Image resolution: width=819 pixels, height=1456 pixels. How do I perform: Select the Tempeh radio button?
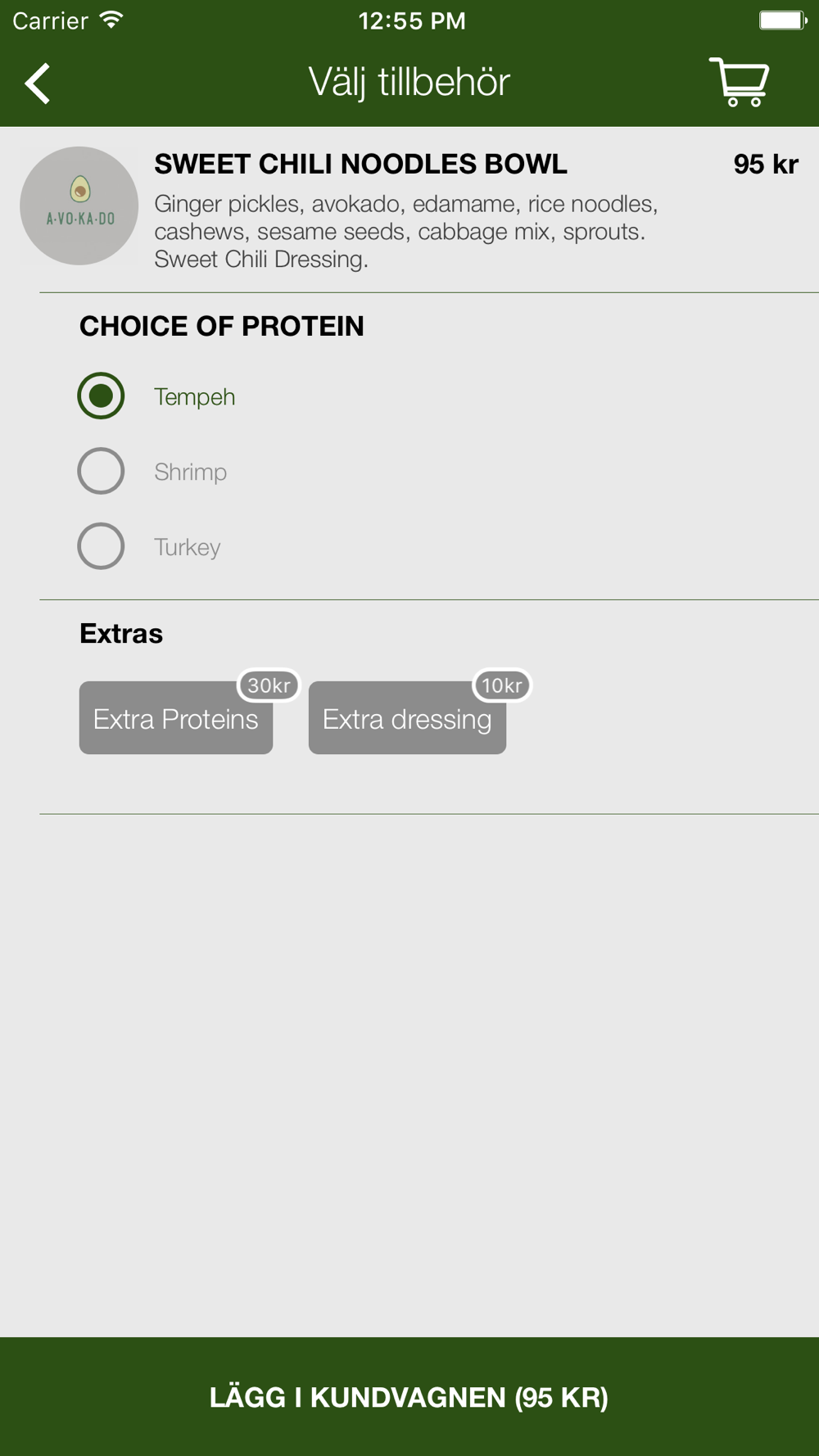tap(101, 396)
